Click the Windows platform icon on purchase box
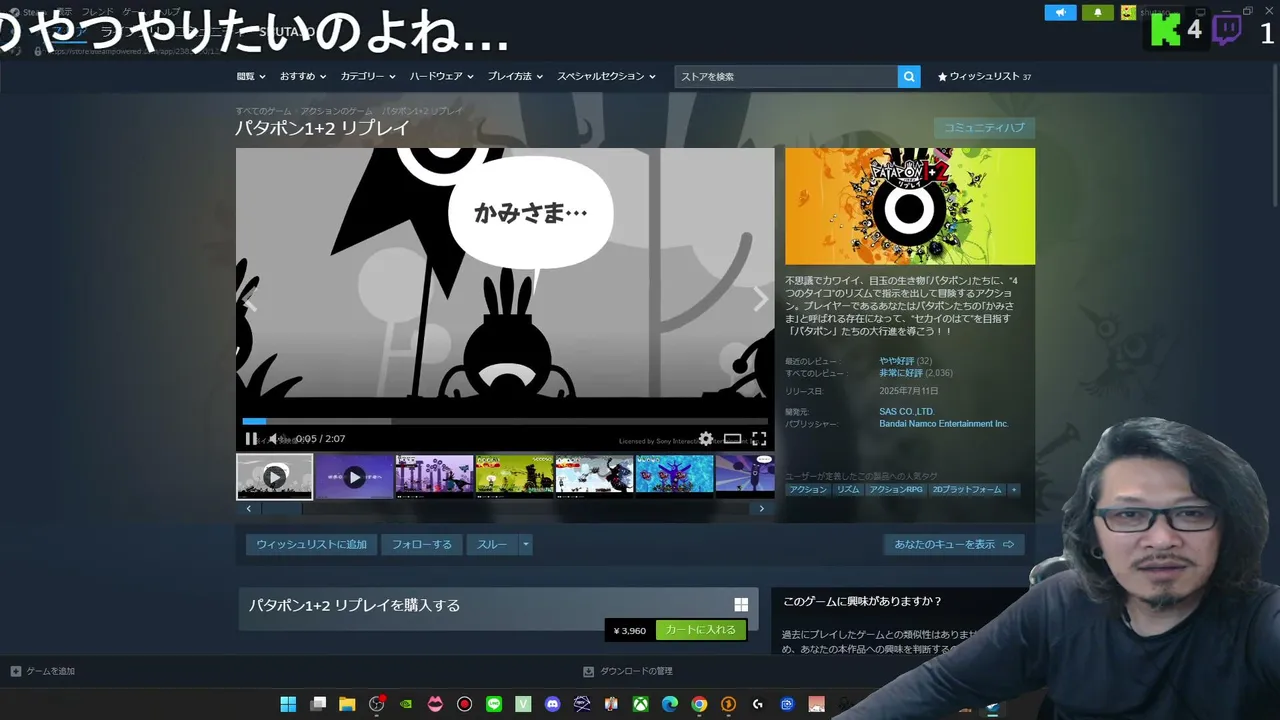 click(x=741, y=605)
